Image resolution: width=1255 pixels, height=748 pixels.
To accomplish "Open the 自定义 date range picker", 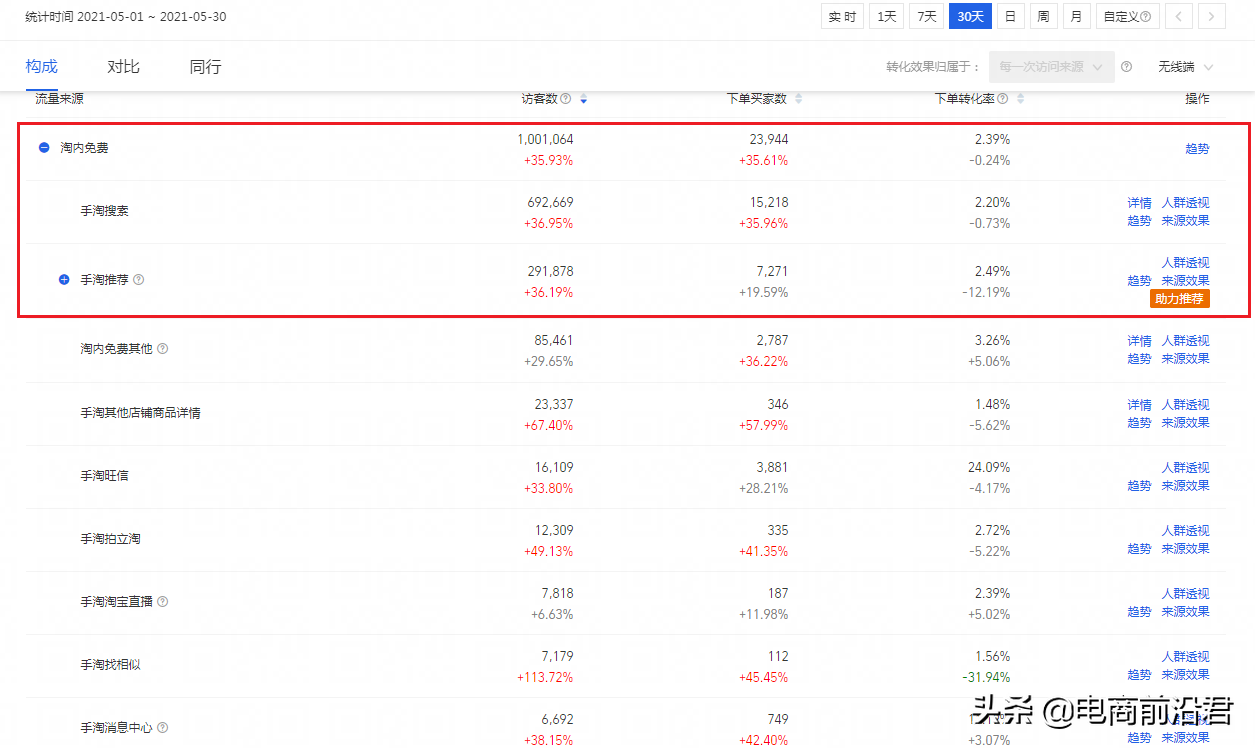I will point(1127,16).
